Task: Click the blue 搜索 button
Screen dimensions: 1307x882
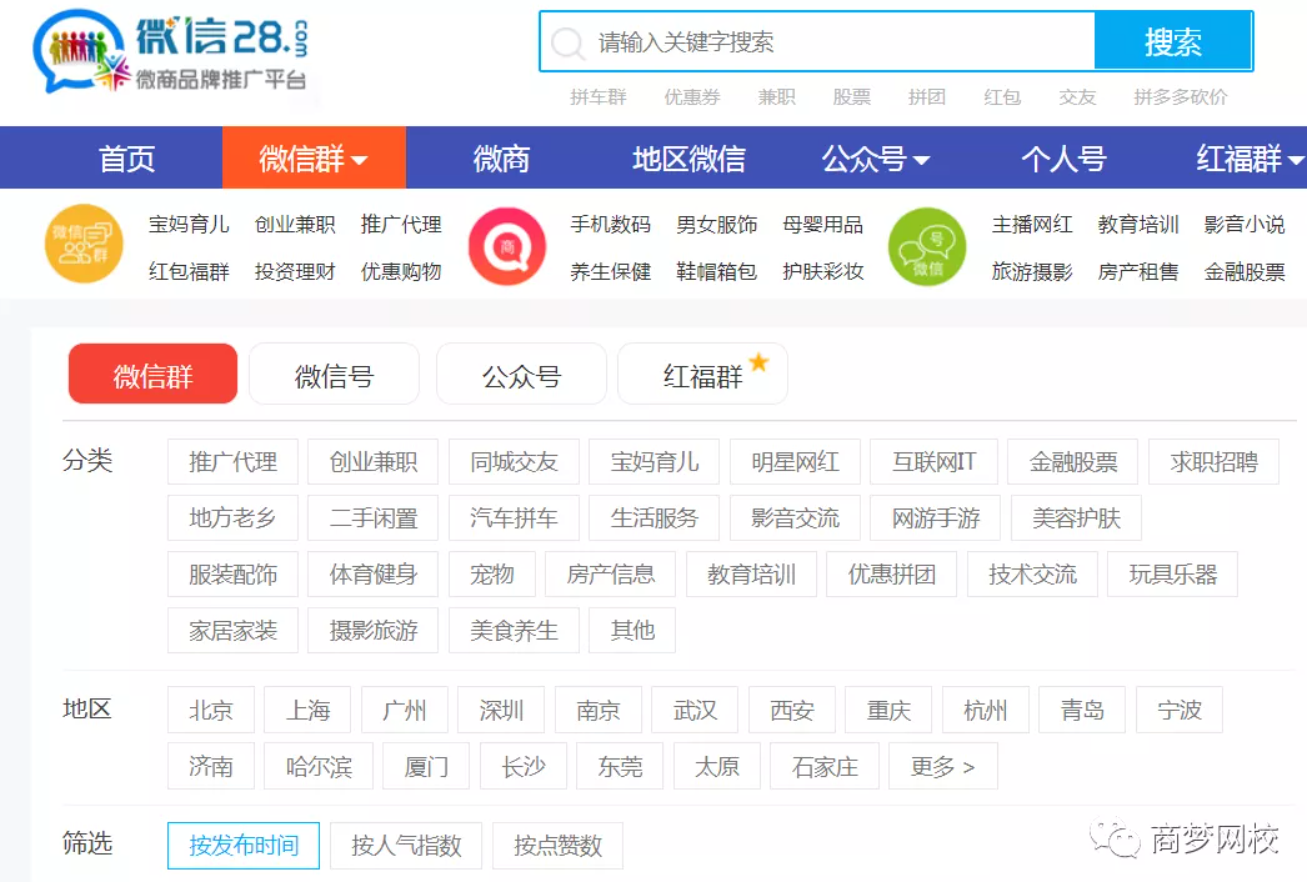Action: point(1173,42)
